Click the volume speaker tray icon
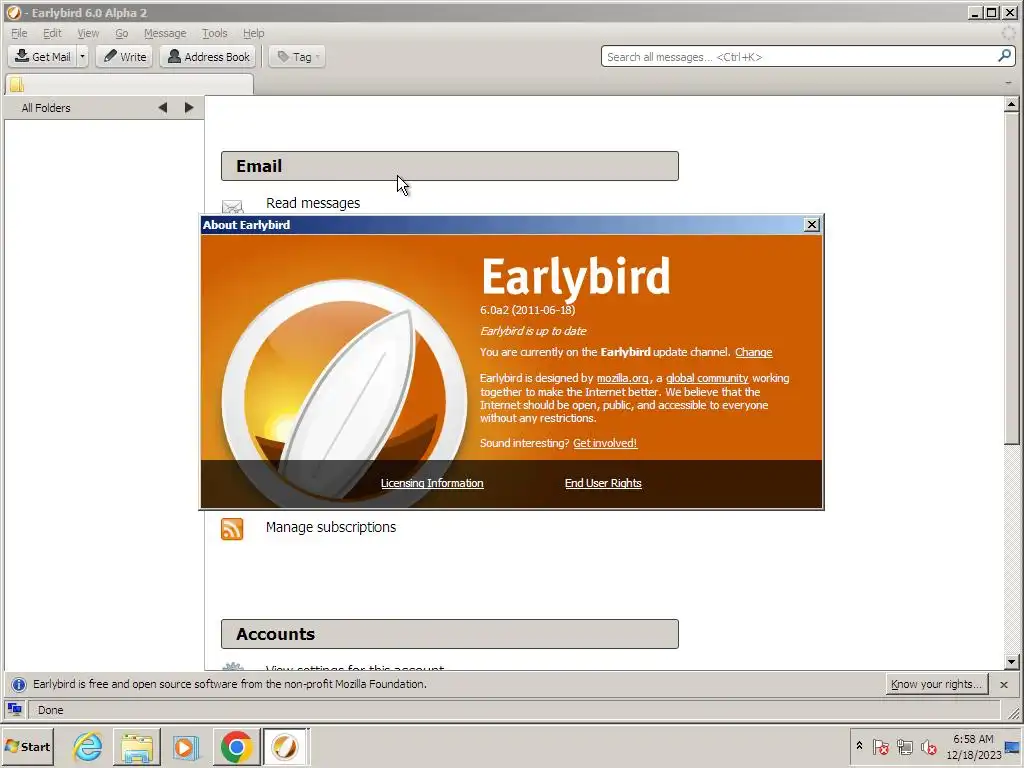 928,746
